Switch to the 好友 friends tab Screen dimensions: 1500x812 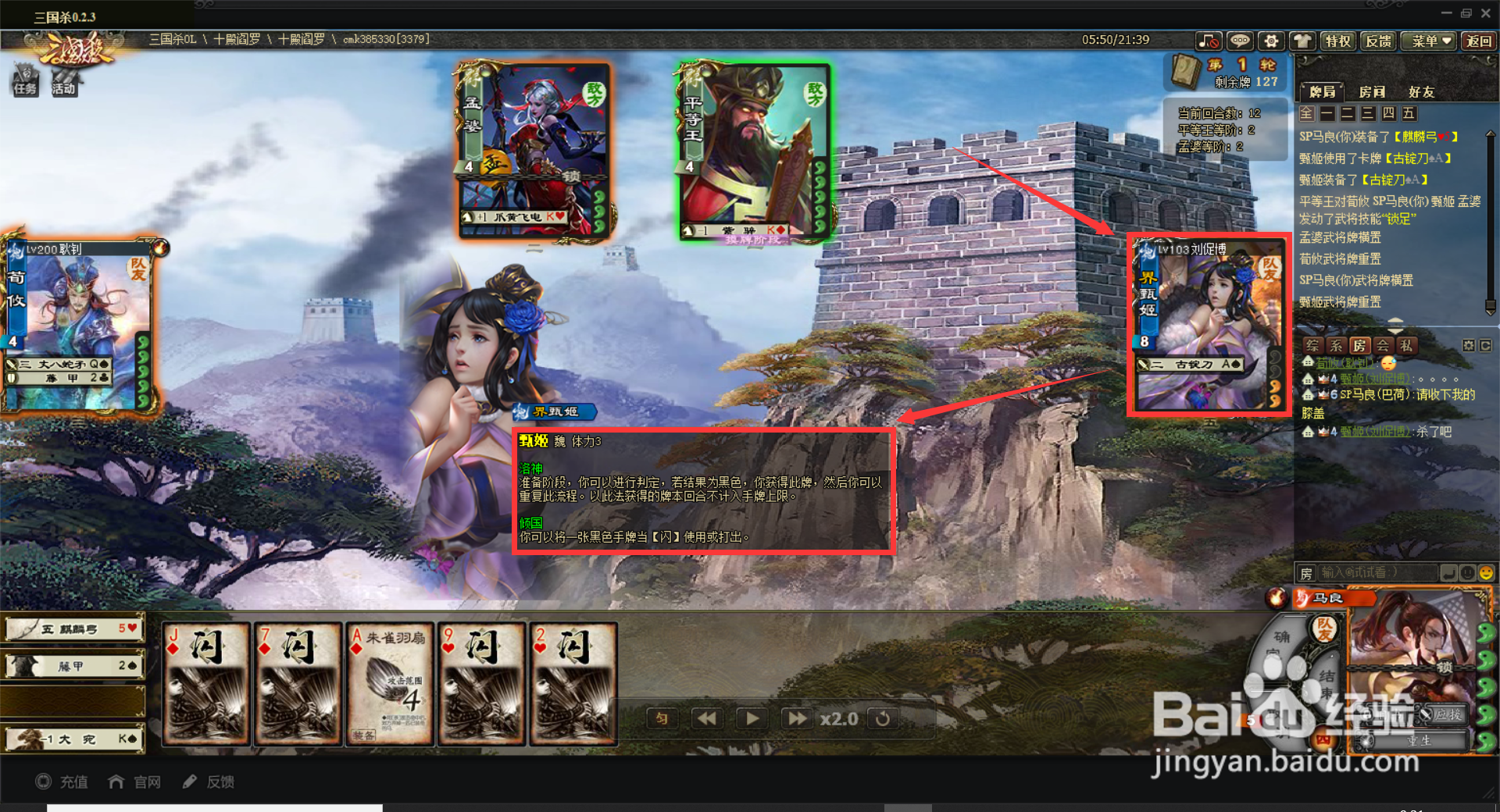[1421, 92]
